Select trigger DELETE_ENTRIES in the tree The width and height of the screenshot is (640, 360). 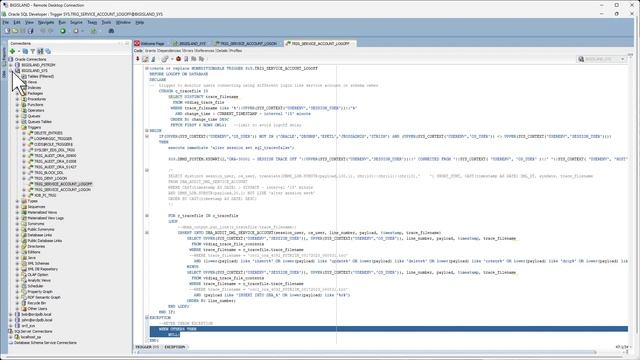click(x=48, y=133)
